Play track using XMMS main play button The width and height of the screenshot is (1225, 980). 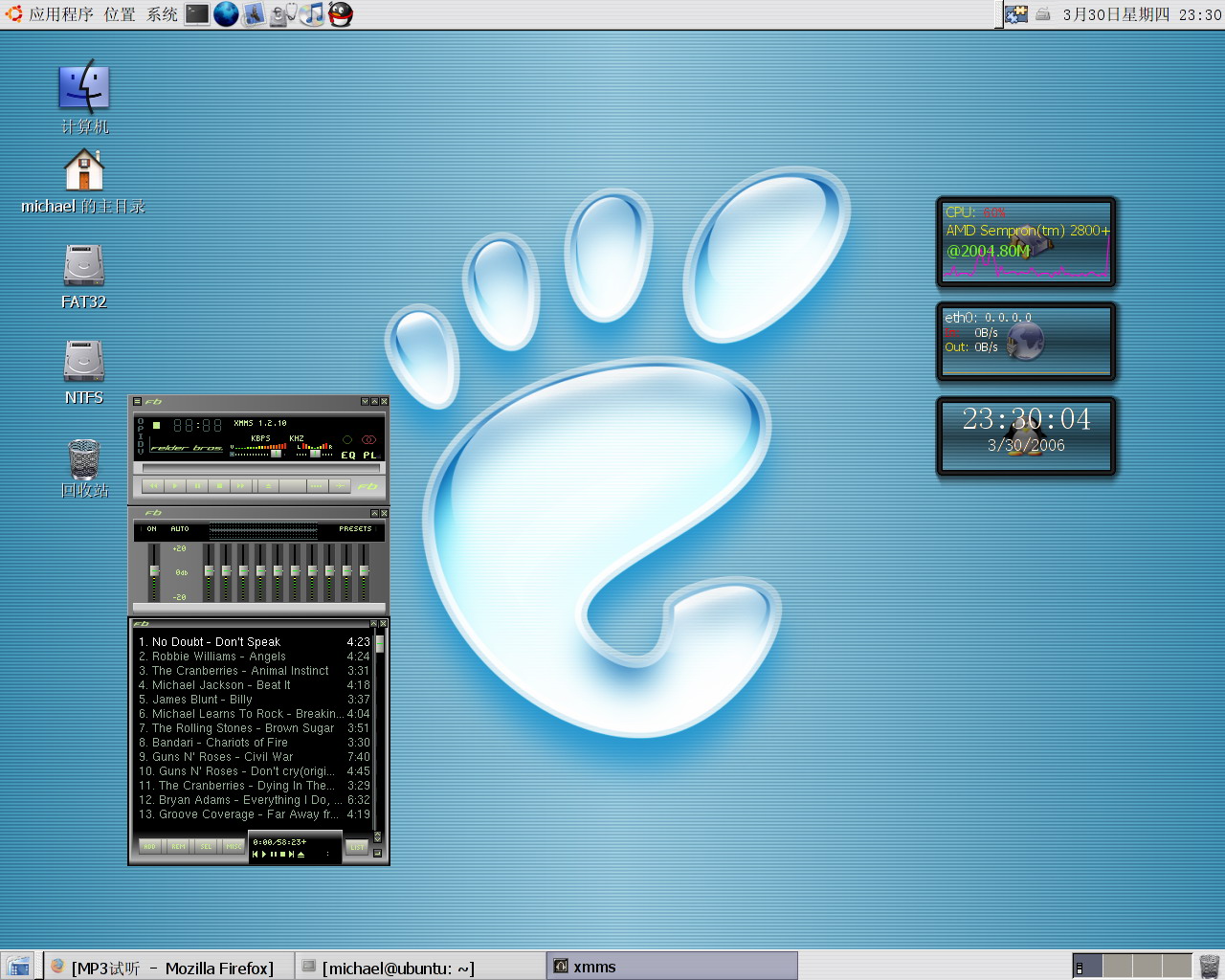[175, 486]
